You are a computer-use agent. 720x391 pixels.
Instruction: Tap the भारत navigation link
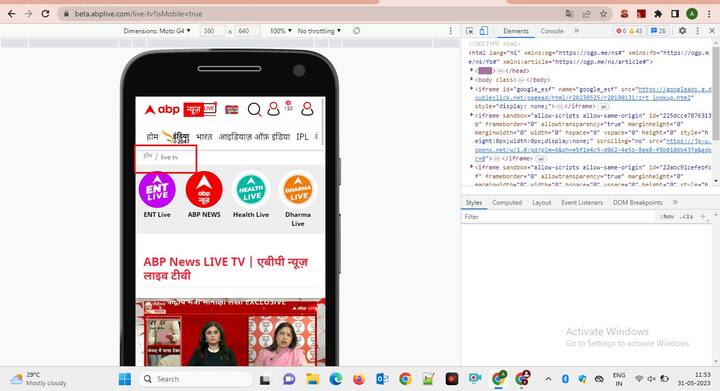click(204, 136)
